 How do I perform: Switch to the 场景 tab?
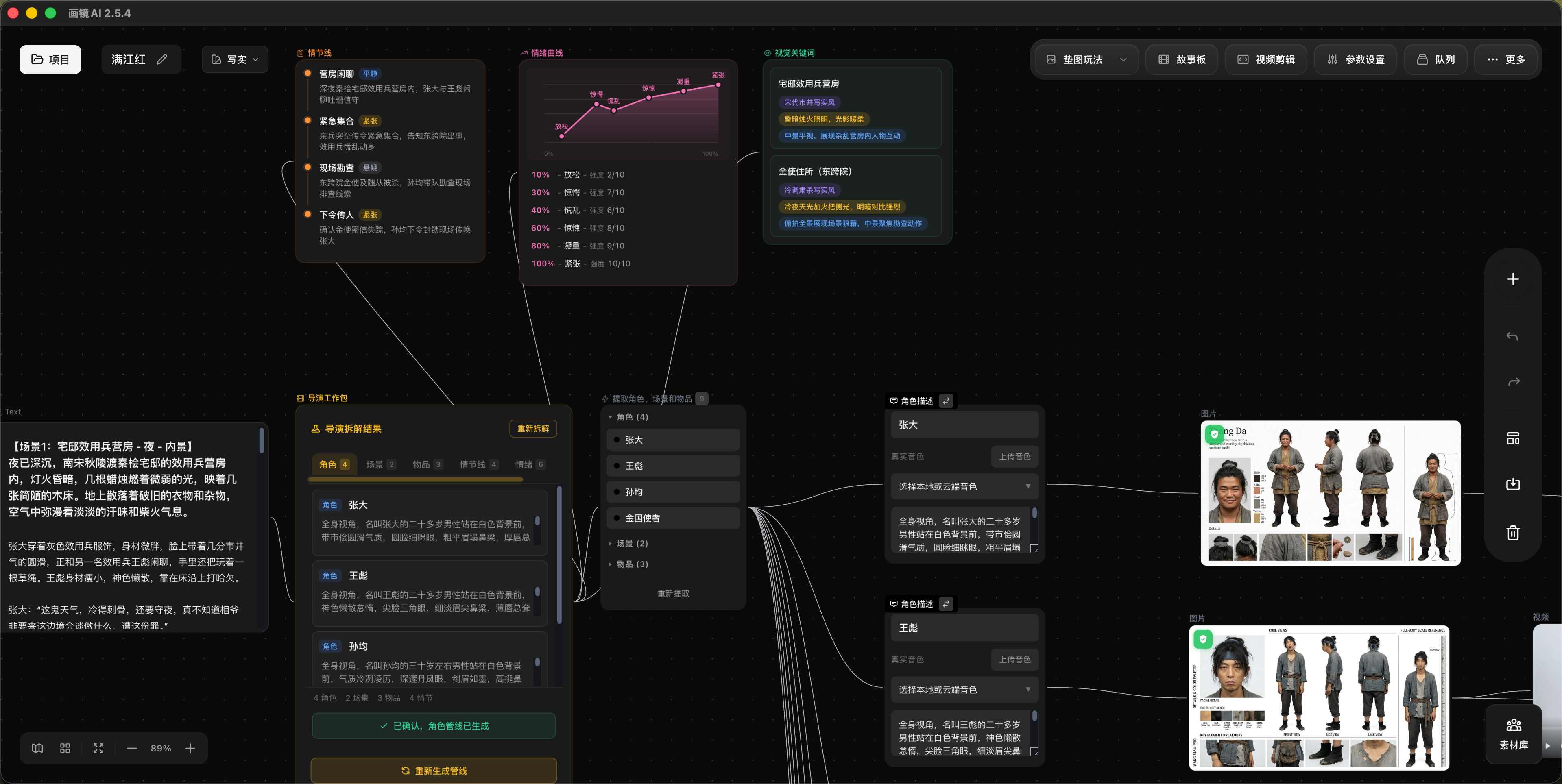(380, 464)
